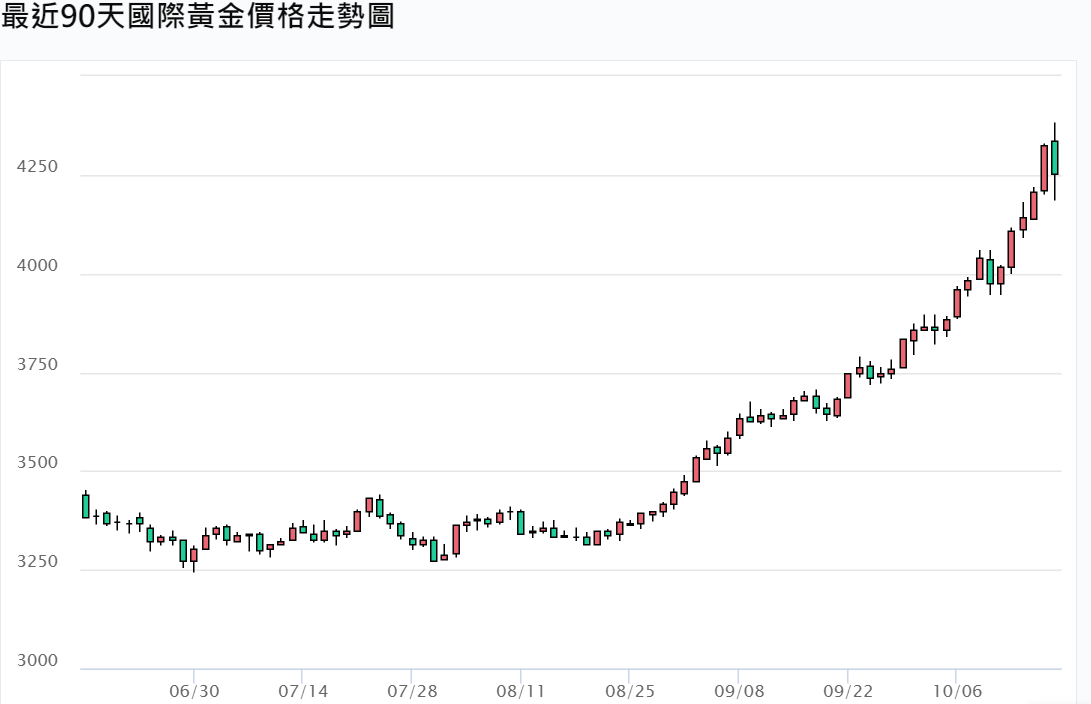Viewport: 1091px width, 704px height.
Task: Click the 3000 price label at bottom
Action: tap(38, 661)
